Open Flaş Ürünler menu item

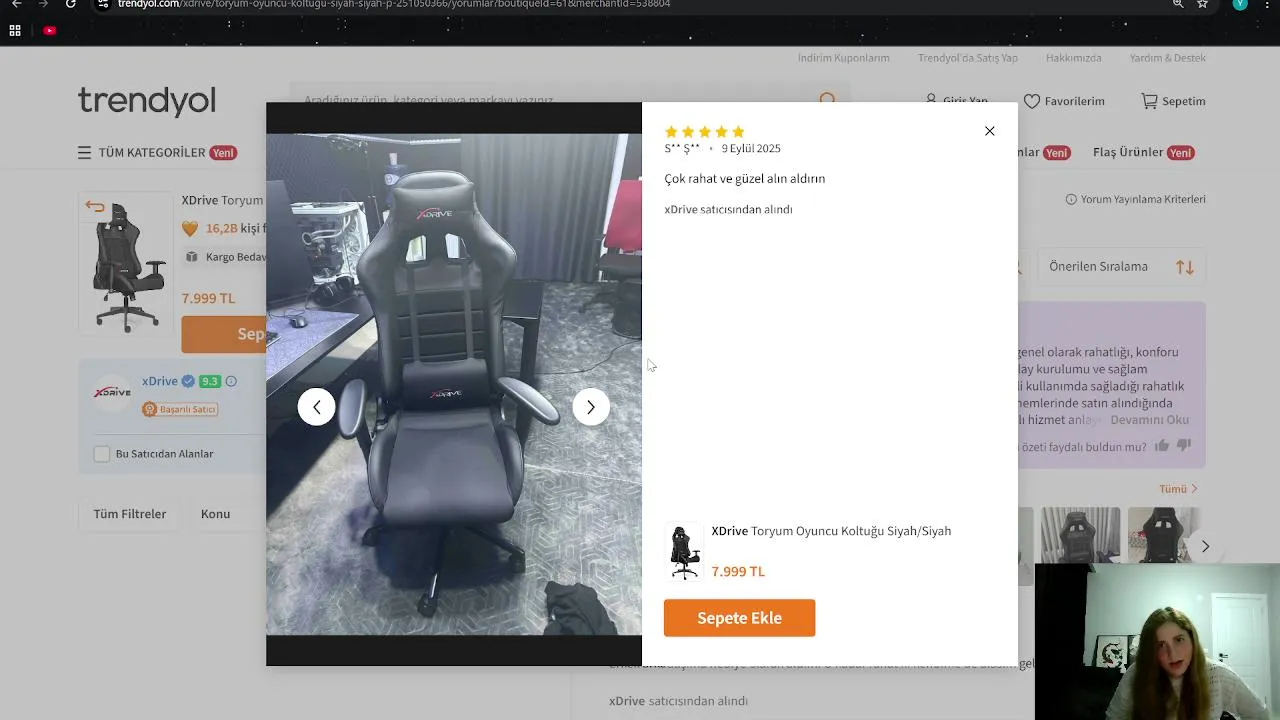point(1144,153)
